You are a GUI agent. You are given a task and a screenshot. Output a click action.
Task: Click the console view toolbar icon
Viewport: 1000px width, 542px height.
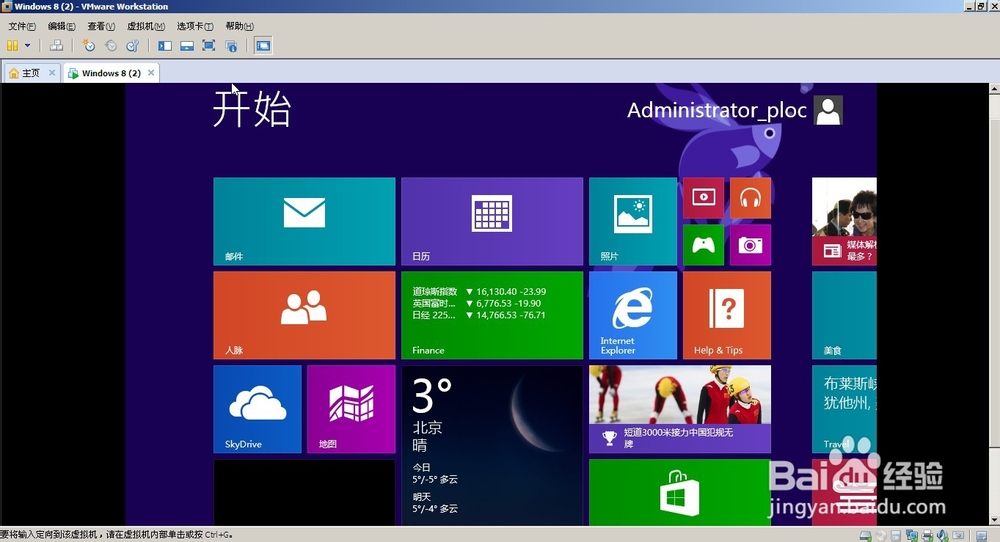(263, 46)
